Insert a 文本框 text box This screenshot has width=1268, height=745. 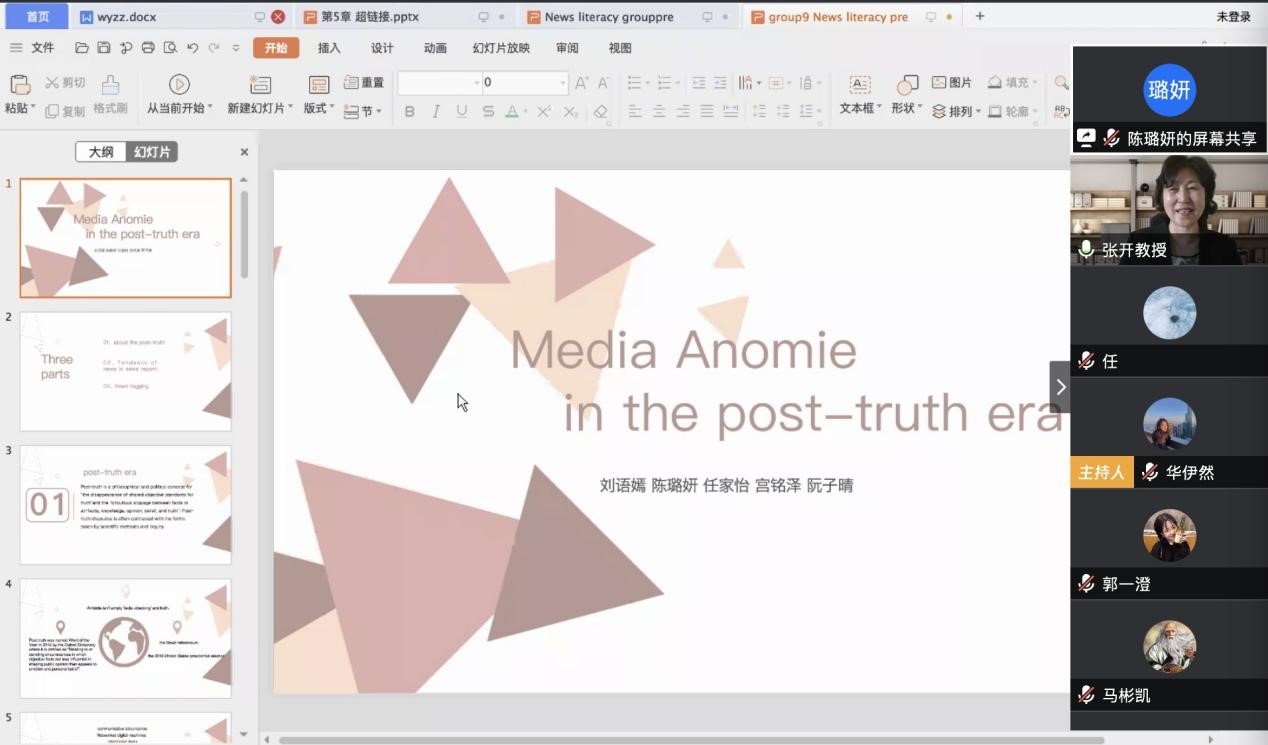tap(859, 85)
